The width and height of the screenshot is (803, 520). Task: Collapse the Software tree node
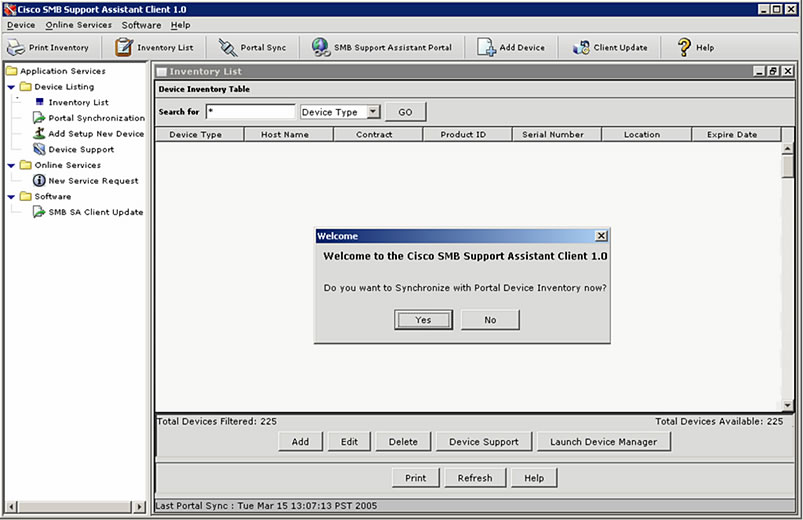[11, 197]
